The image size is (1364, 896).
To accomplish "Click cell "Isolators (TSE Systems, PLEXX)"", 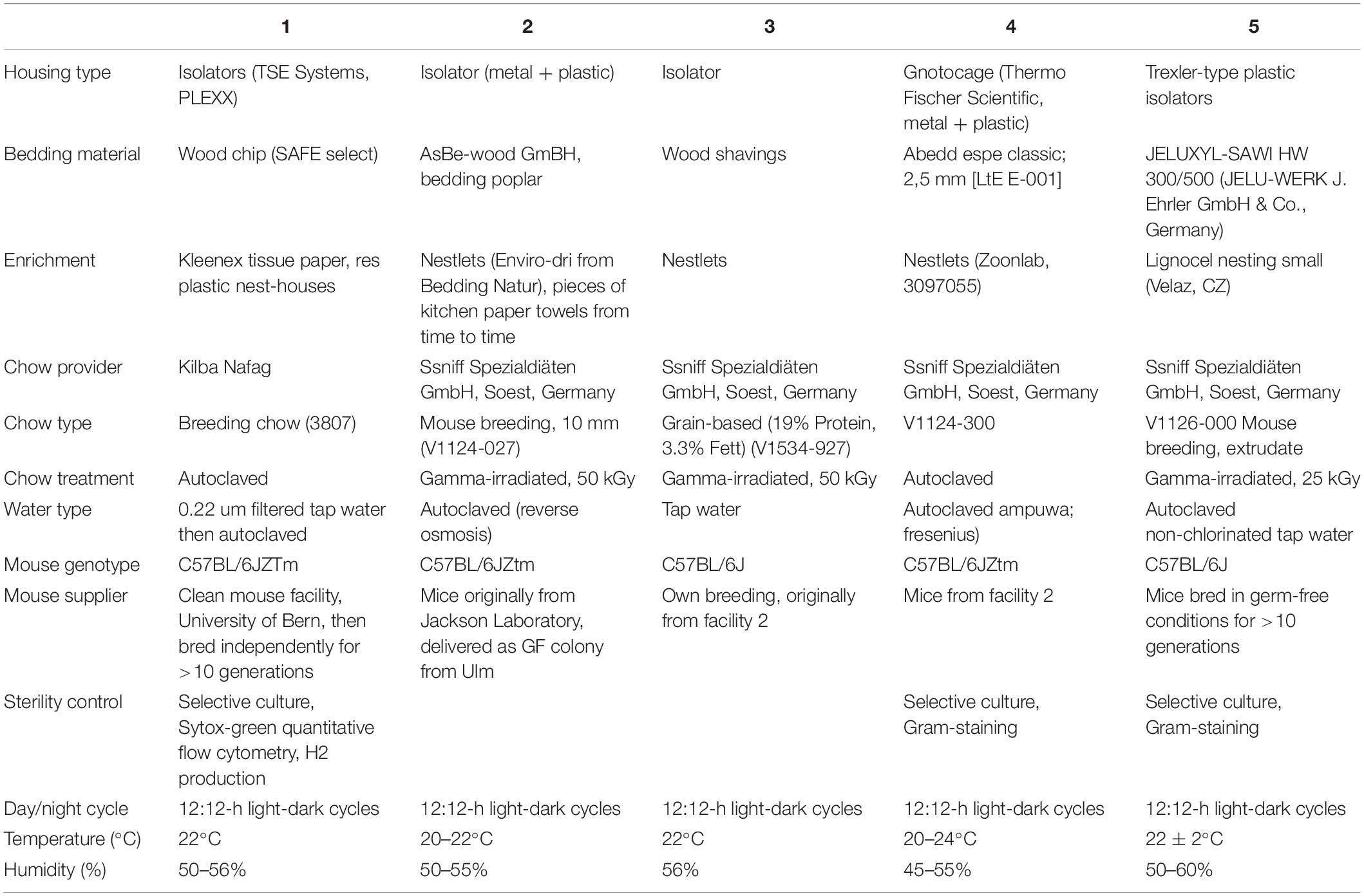I will 274,86.
